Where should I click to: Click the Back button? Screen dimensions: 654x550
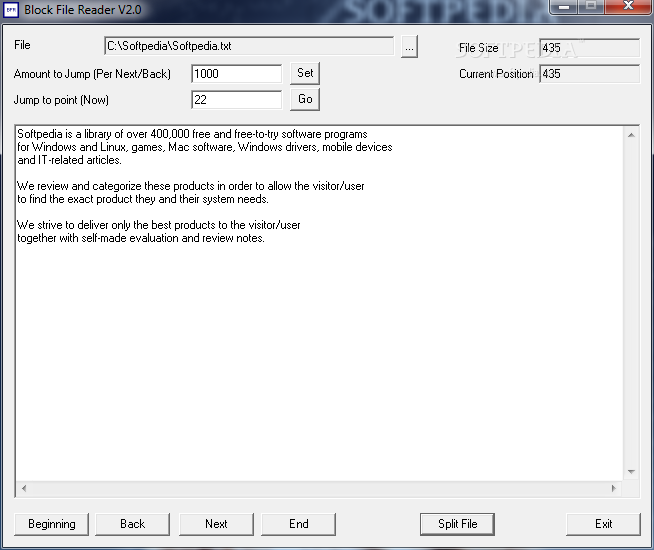133,524
